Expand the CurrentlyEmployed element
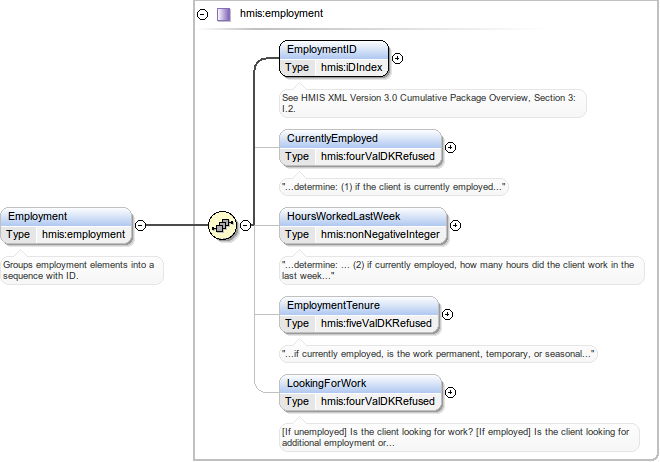Screen dimensions: 660x462 pos(450,147)
